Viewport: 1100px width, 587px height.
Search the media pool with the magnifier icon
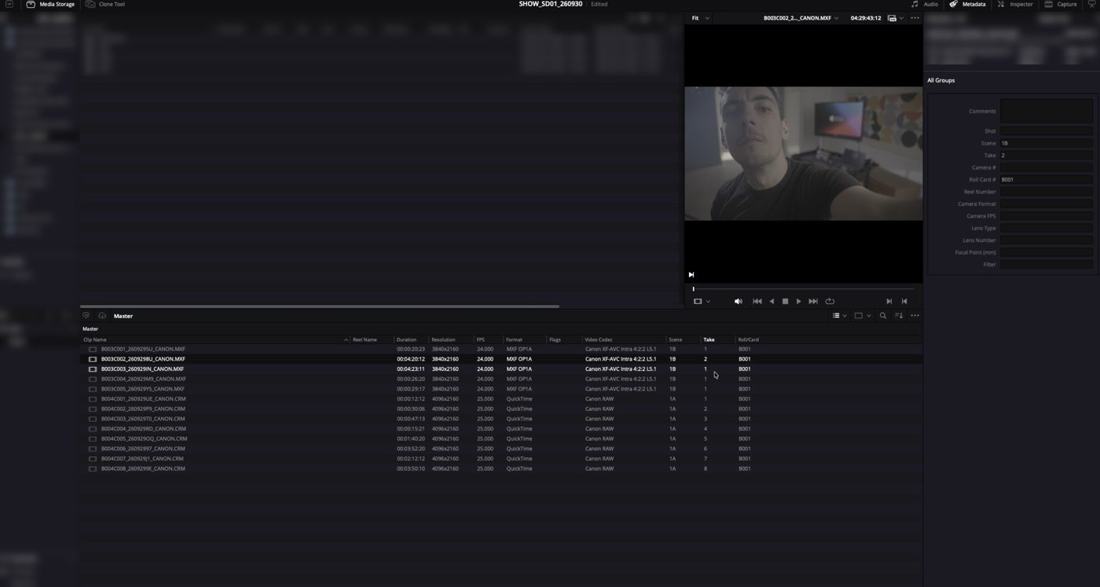pyautogui.click(x=883, y=316)
